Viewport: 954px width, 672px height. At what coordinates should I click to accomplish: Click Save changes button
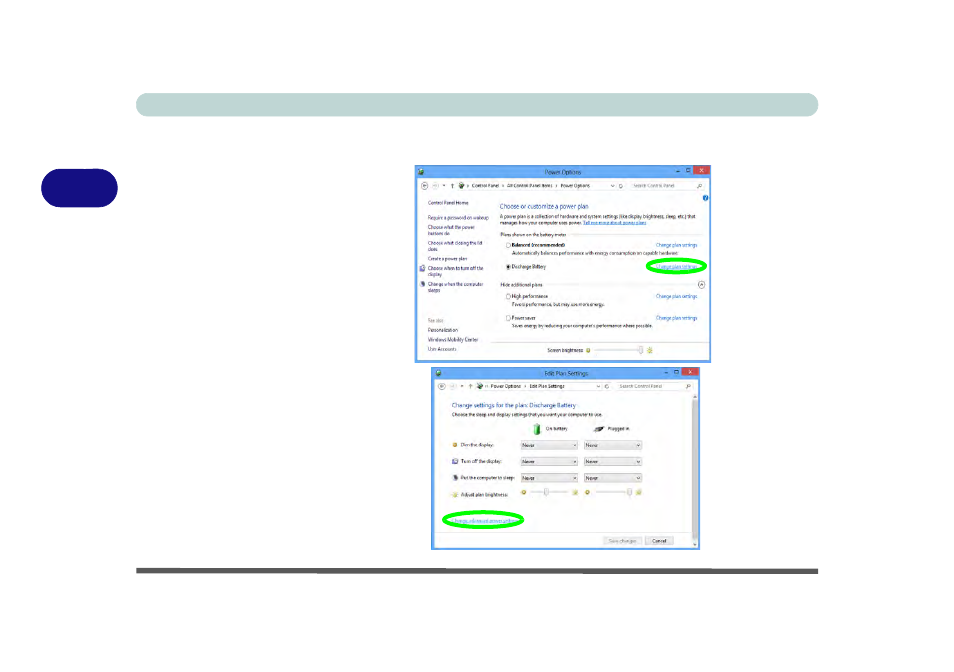pos(622,541)
